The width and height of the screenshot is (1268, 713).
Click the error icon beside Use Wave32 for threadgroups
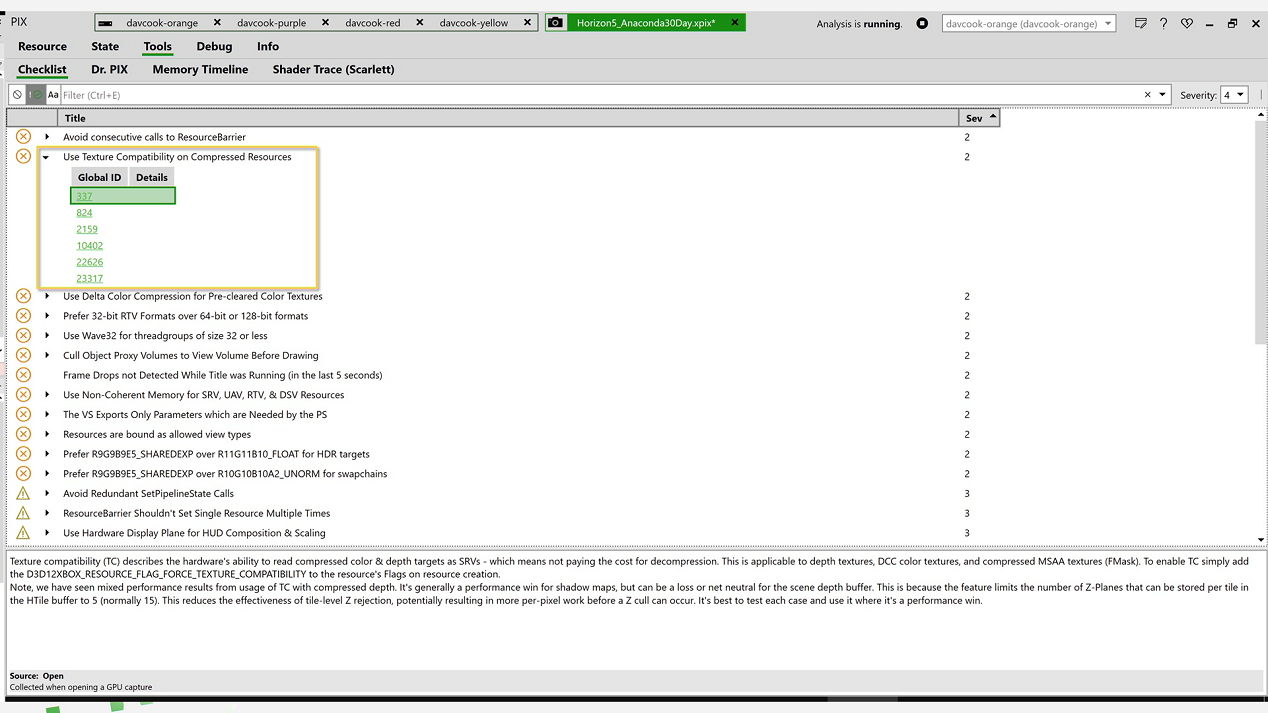pos(23,335)
